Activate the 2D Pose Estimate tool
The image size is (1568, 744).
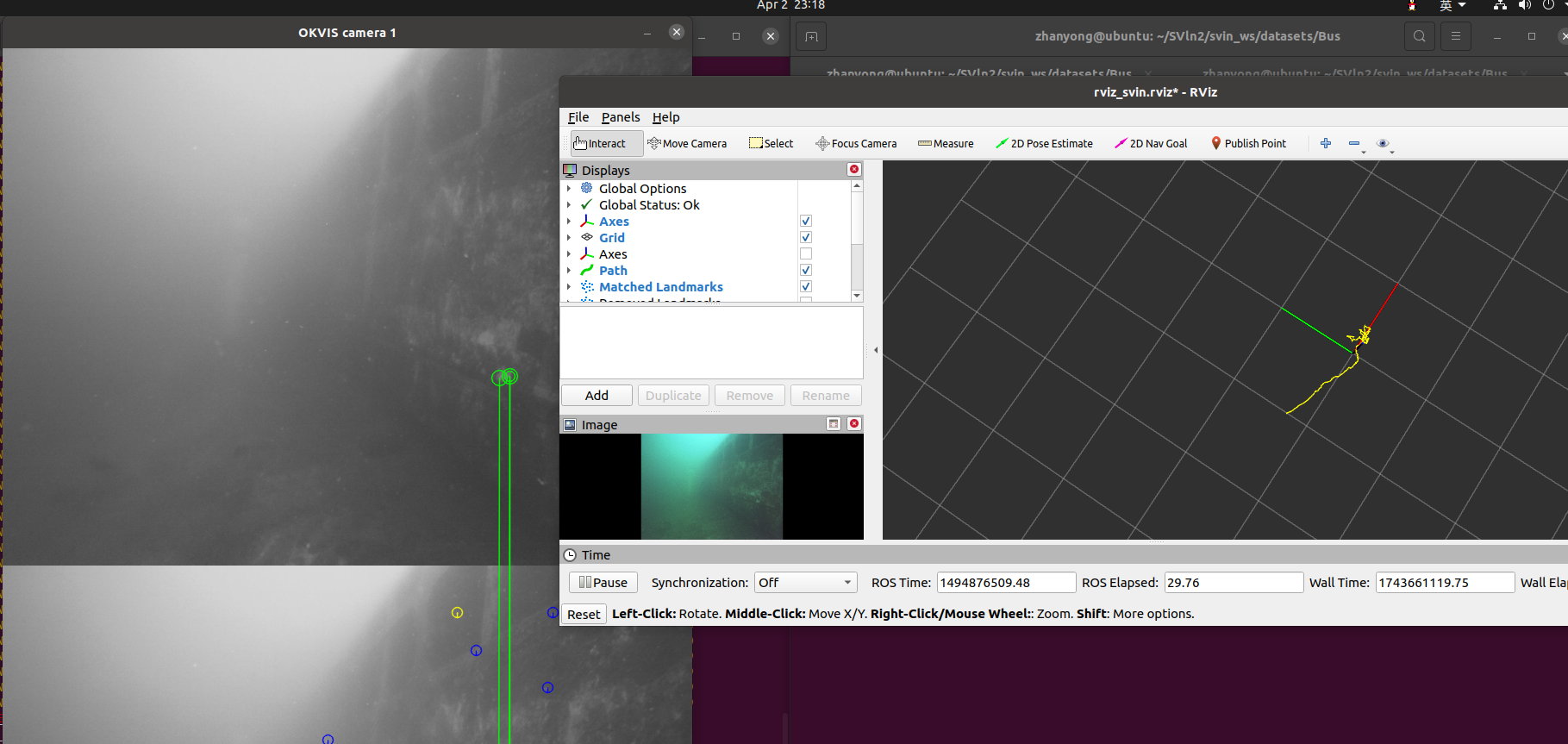[1044, 144]
